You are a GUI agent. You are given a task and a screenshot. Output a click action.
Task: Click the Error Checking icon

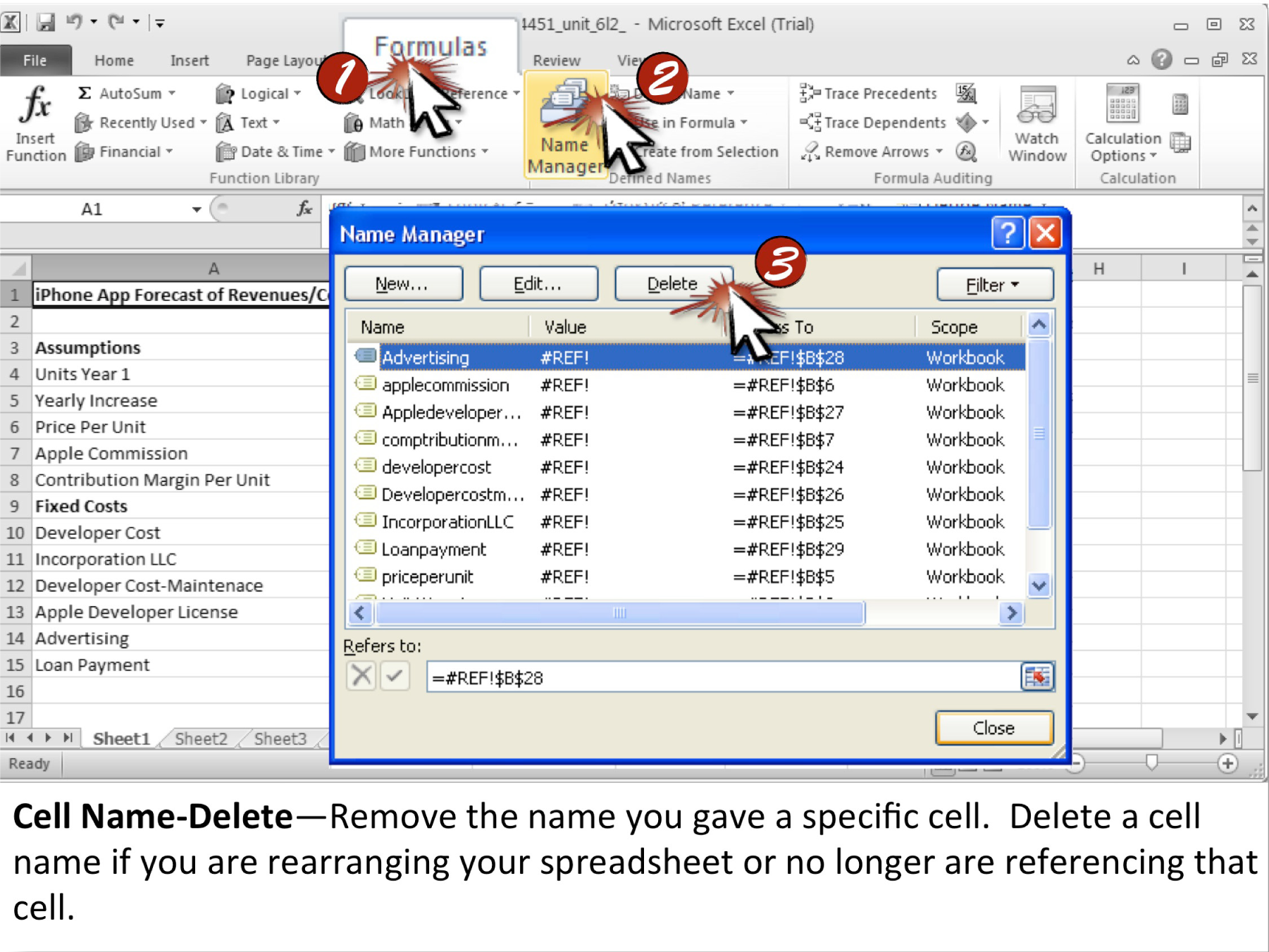coord(967,123)
